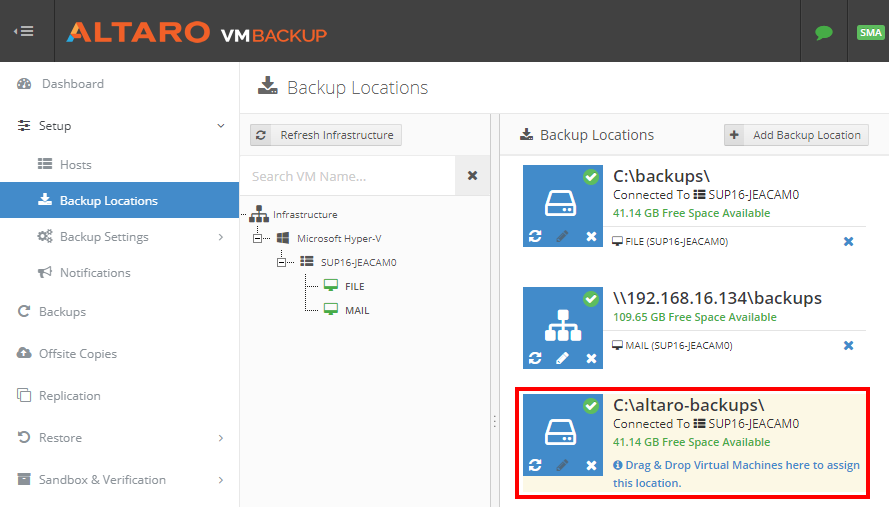Click the C:\altaro-backups\ drive icon
The image size is (889, 507).
click(561, 432)
